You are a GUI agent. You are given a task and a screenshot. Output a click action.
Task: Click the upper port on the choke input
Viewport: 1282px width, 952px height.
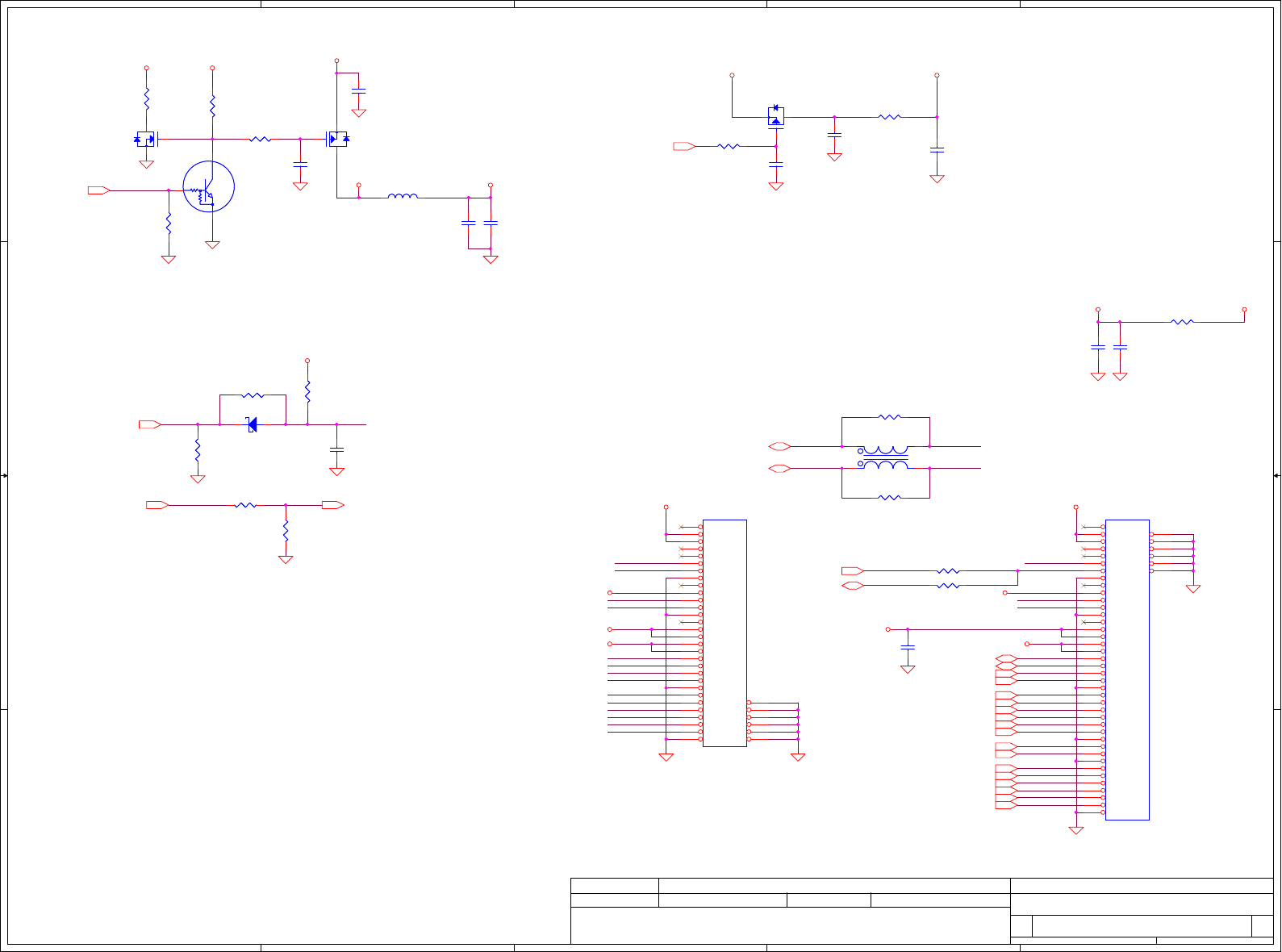click(x=779, y=446)
